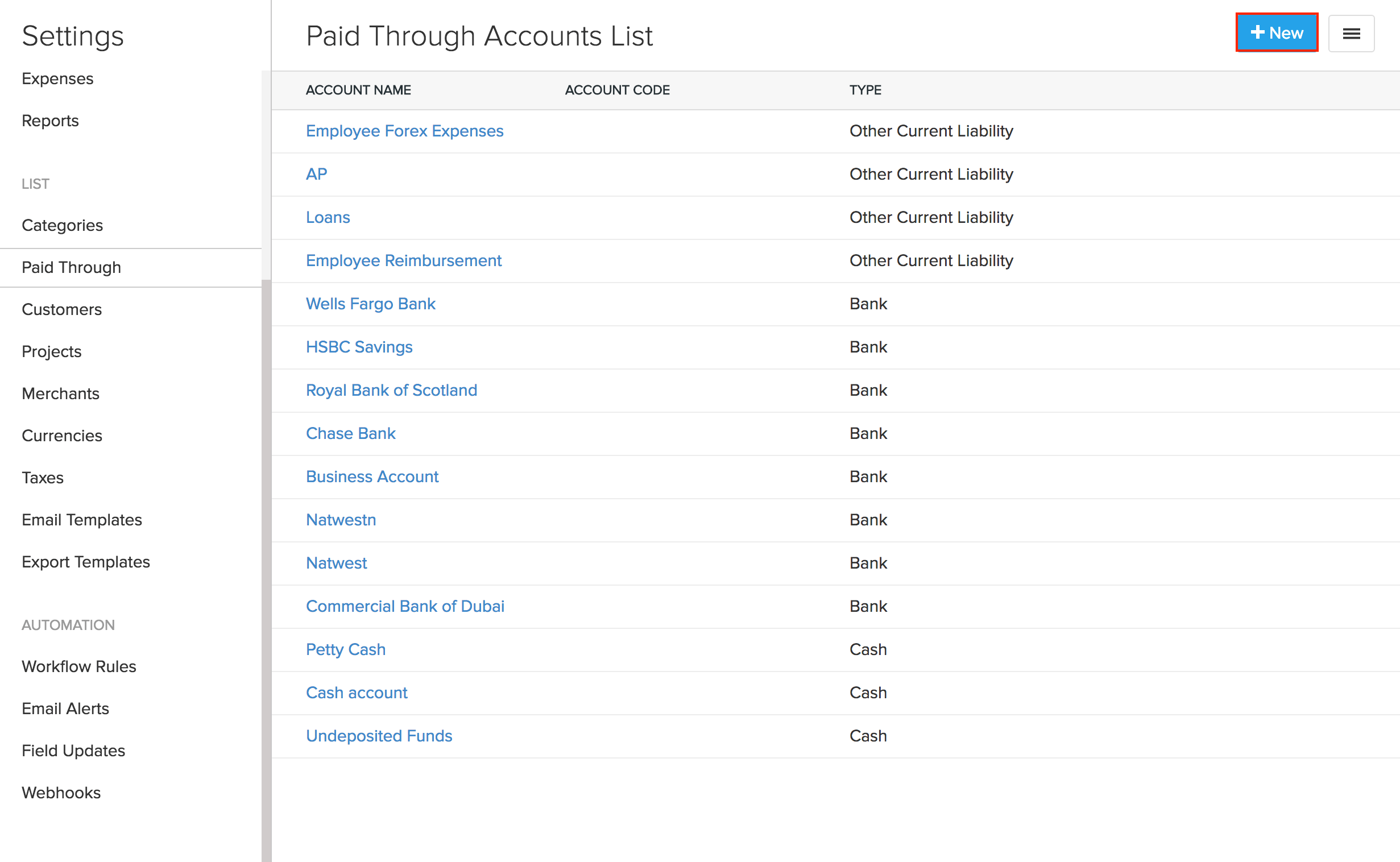Open the Royal Bank of Scotland account
1400x862 pixels.
click(392, 390)
